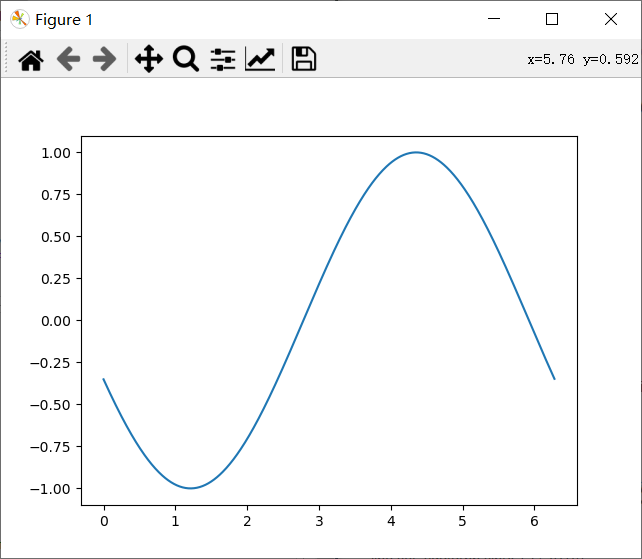Click the −1.00 y-axis tick label
This screenshot has height=559, width=642.
coord(50,489)
